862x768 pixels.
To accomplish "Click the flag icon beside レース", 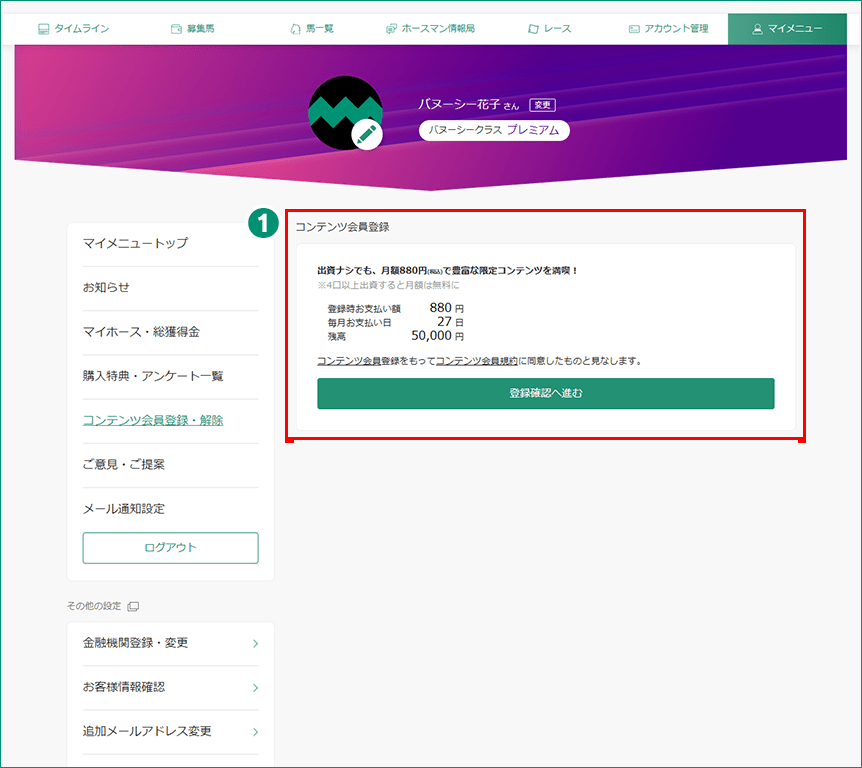I will [x=533, y=29].
